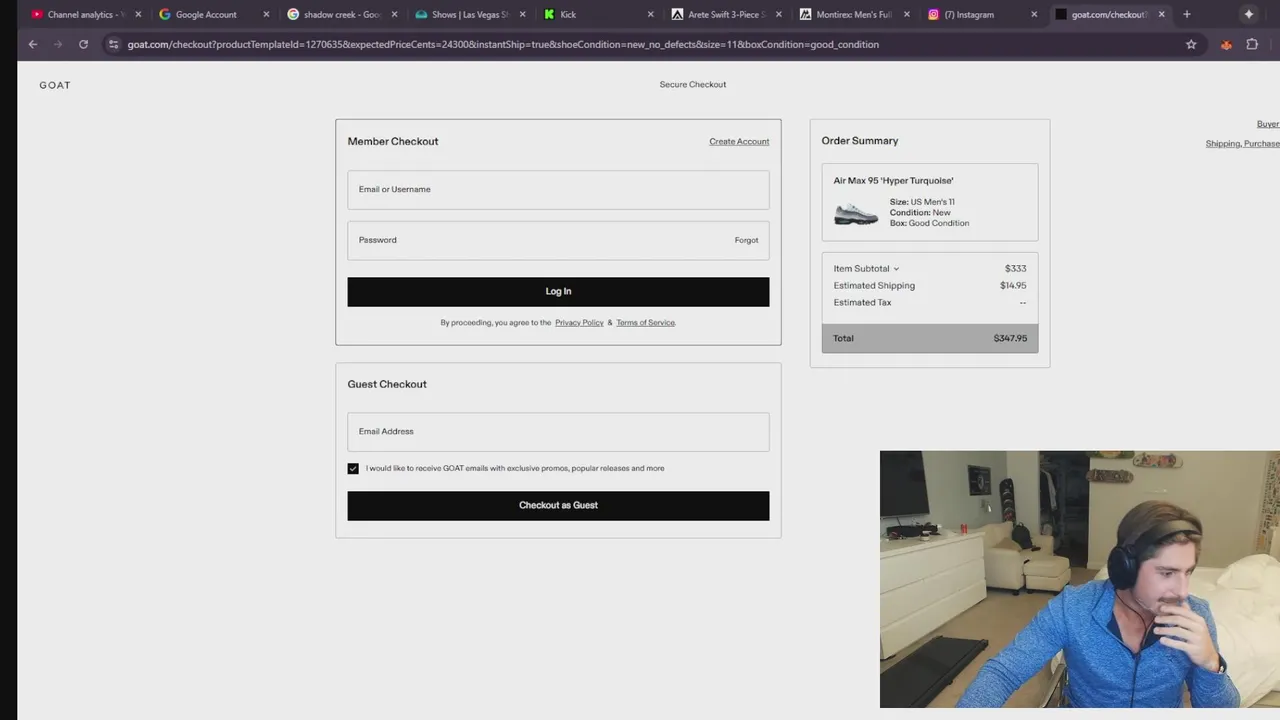Click the GOAT logo
Screen dimensions: 1280x720
pyautogui.click(x=55, y=85)
